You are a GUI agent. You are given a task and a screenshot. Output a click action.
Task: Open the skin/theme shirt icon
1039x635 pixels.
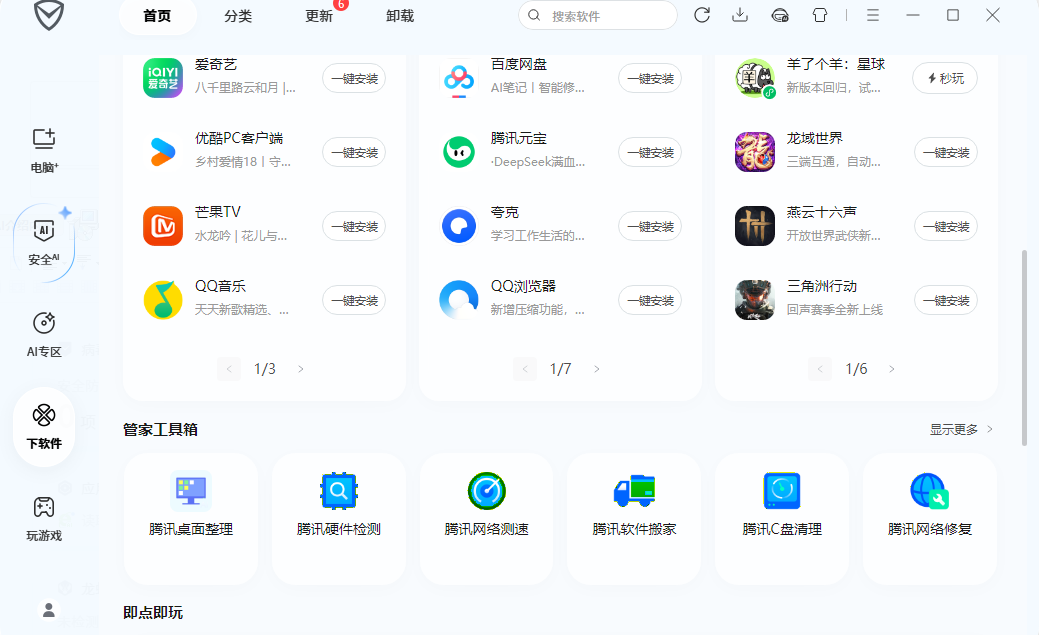pyautogui.click(x=820, y=15)
